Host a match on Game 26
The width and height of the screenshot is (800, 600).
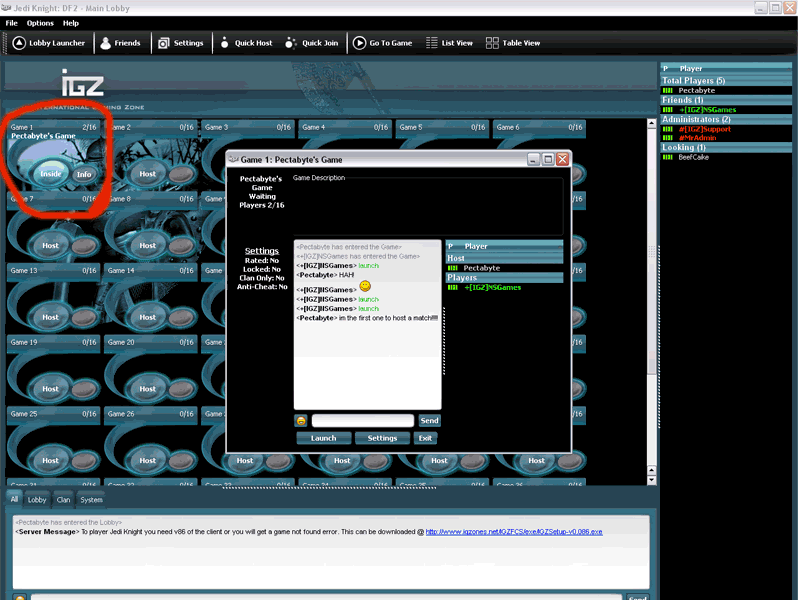pyautogui.click(x=147, y=460)
